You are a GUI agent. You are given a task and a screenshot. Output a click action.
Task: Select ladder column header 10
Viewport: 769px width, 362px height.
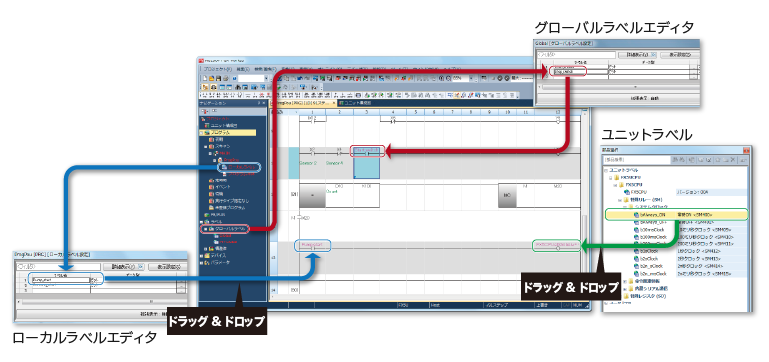(x=508, y=112)
